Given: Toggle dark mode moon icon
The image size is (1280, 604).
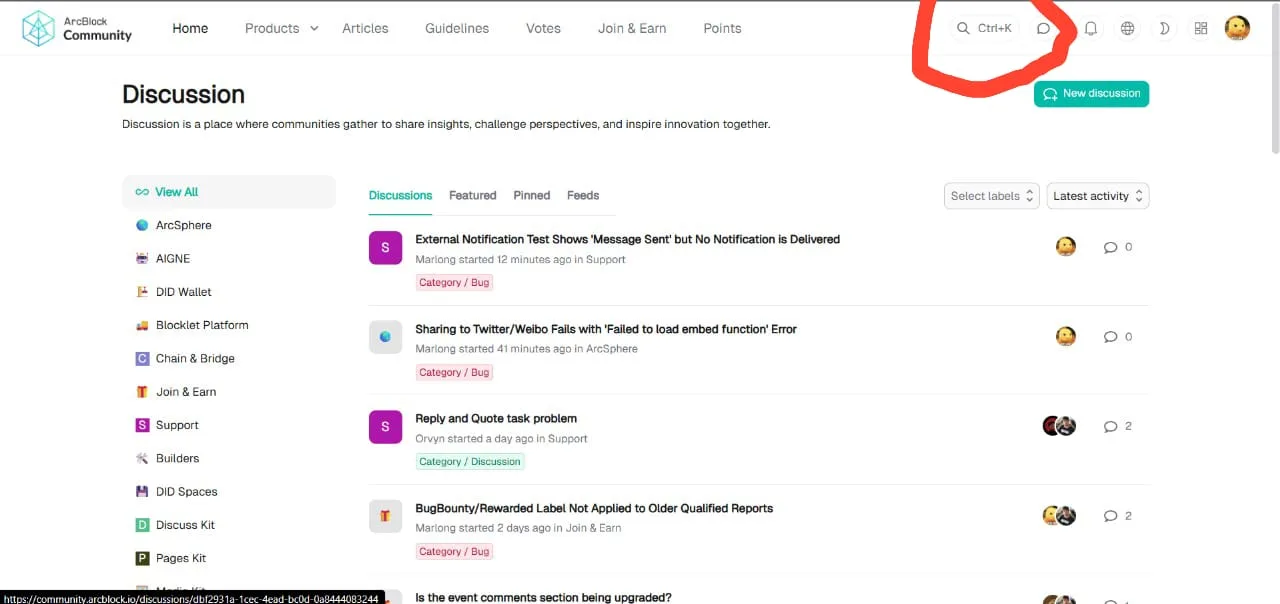Looking at the screenshot, I should (x=1164, y=28).
